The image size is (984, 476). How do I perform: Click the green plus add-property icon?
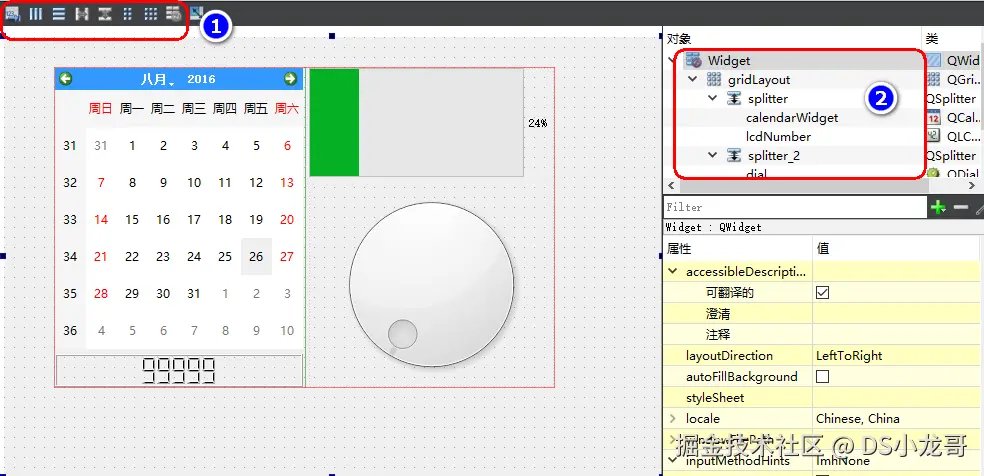pos(938,207)
